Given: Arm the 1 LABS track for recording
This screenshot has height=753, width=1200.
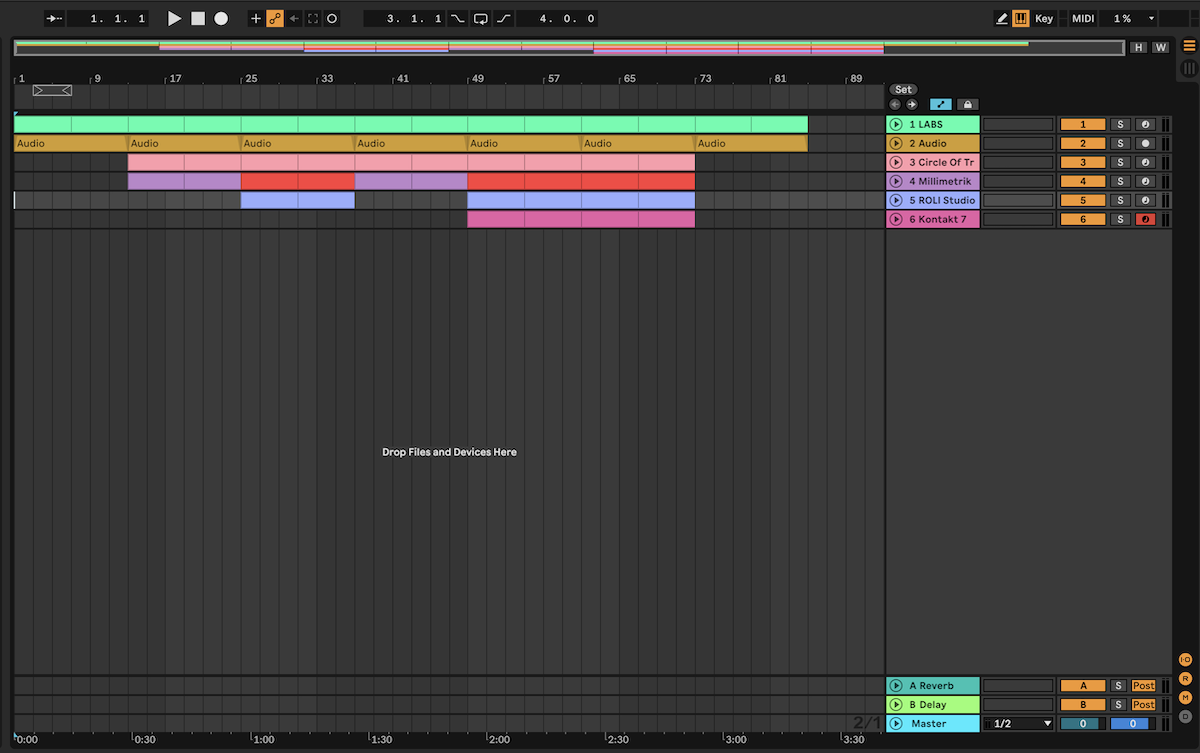Looking at the screenshot, I should pyautogui.click(x=1145, y=124).
